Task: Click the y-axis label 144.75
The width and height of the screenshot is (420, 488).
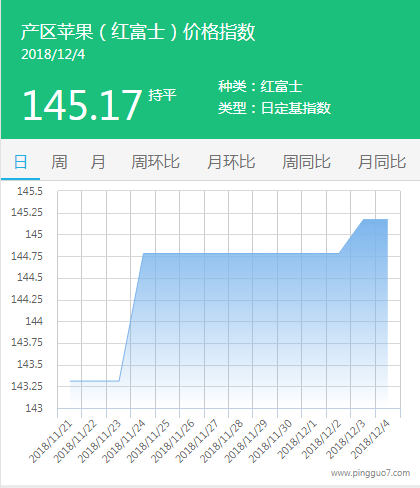Action: point(27,256)
